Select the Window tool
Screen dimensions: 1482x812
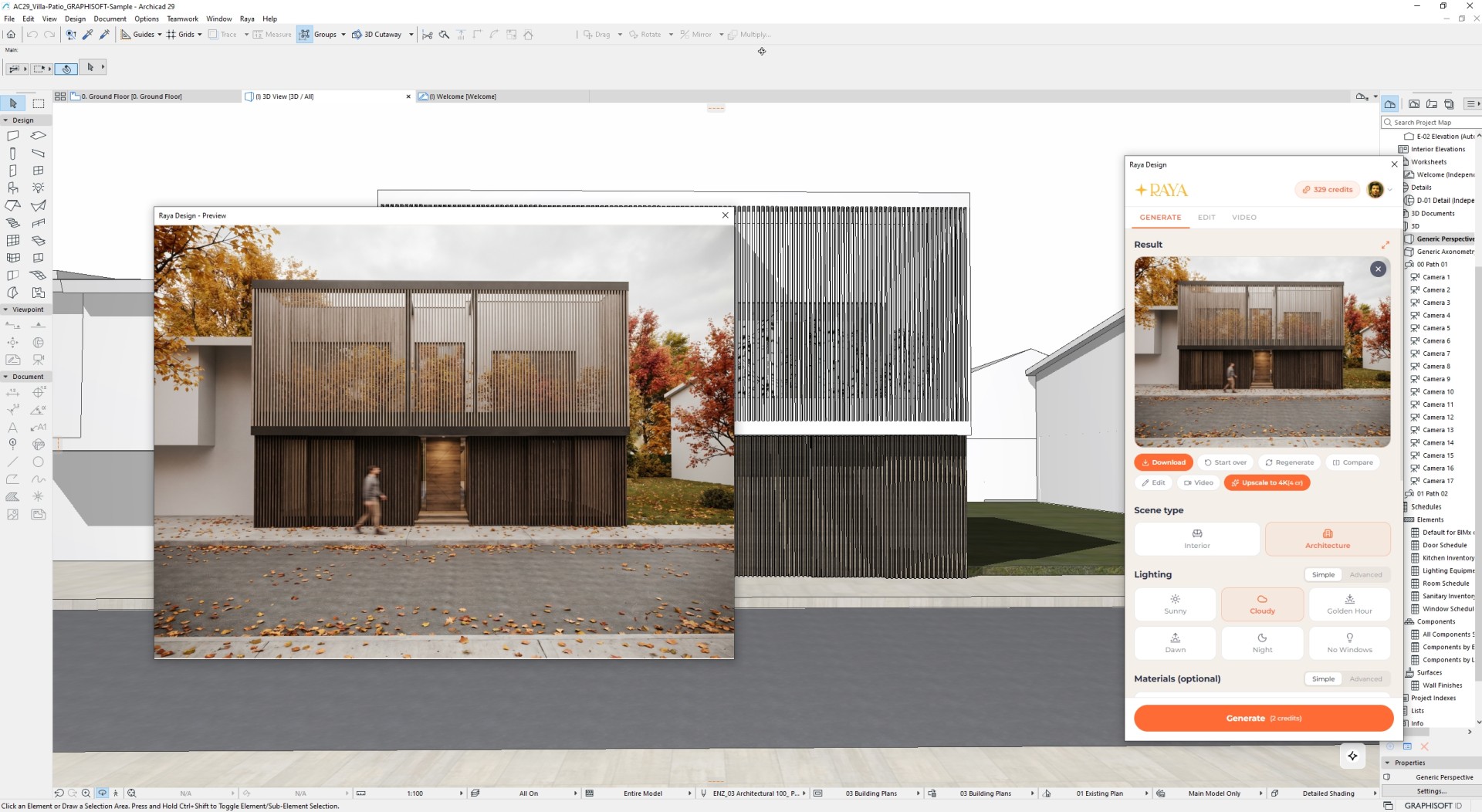coord(39,171)
